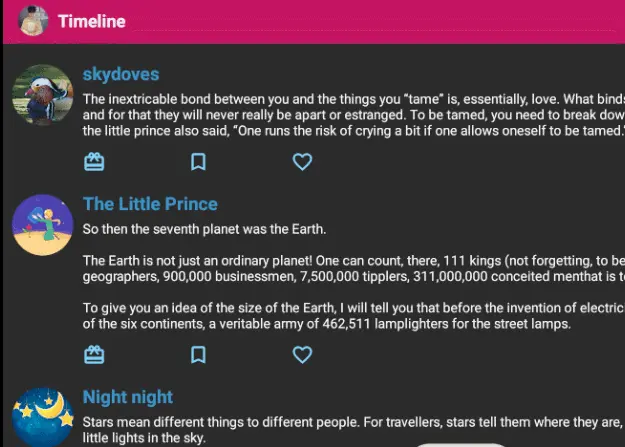The height and width of the screenshot is (447, 625).
Task: Click the pink Timeline header bar
Action: (314, 22)
